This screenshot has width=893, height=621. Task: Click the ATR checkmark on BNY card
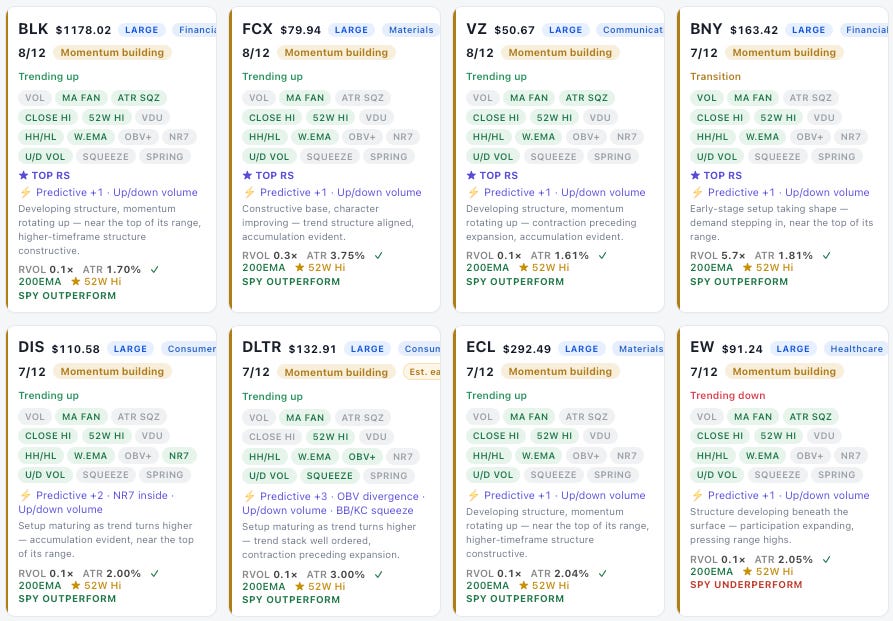pos(826,256)
